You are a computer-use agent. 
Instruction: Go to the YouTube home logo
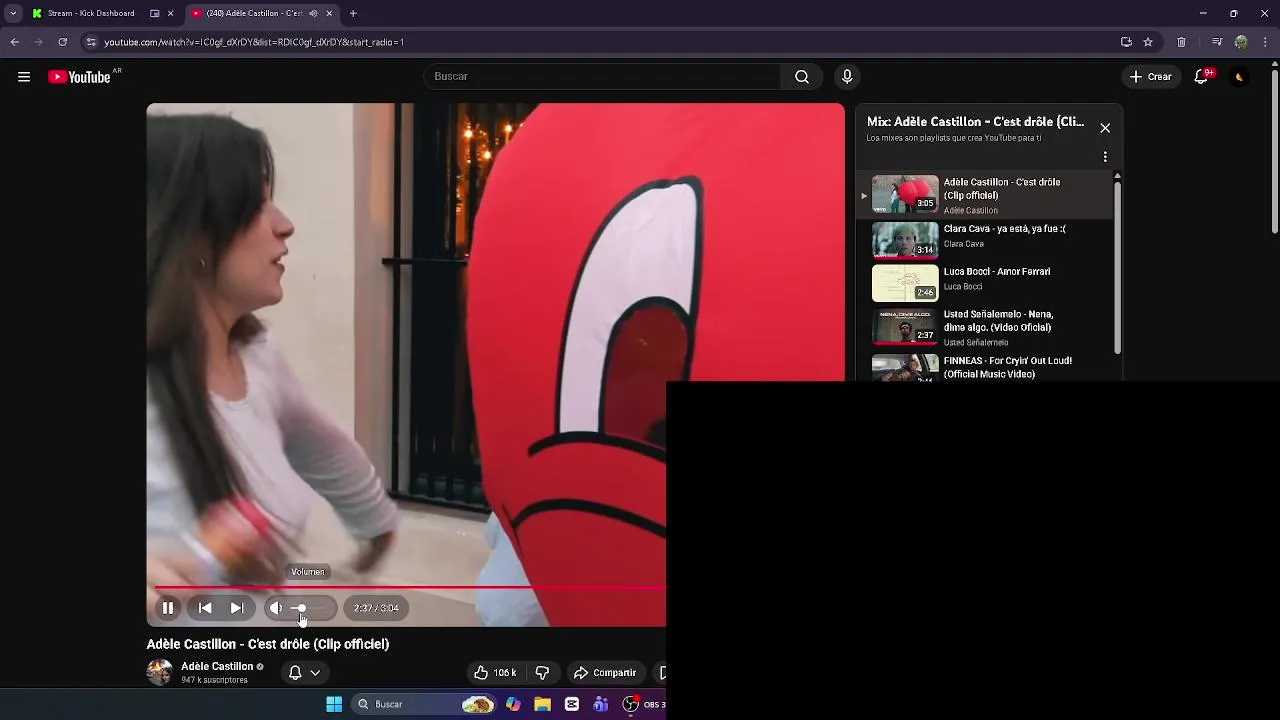click(79, 77)
